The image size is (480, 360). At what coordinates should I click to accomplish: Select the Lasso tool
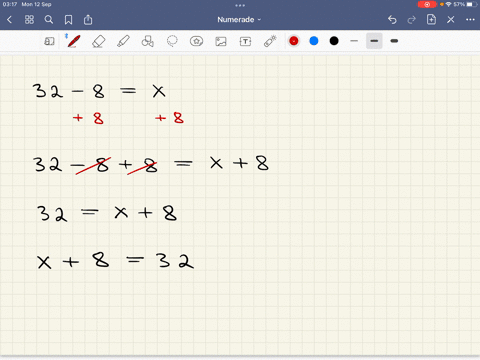point(172,41)
